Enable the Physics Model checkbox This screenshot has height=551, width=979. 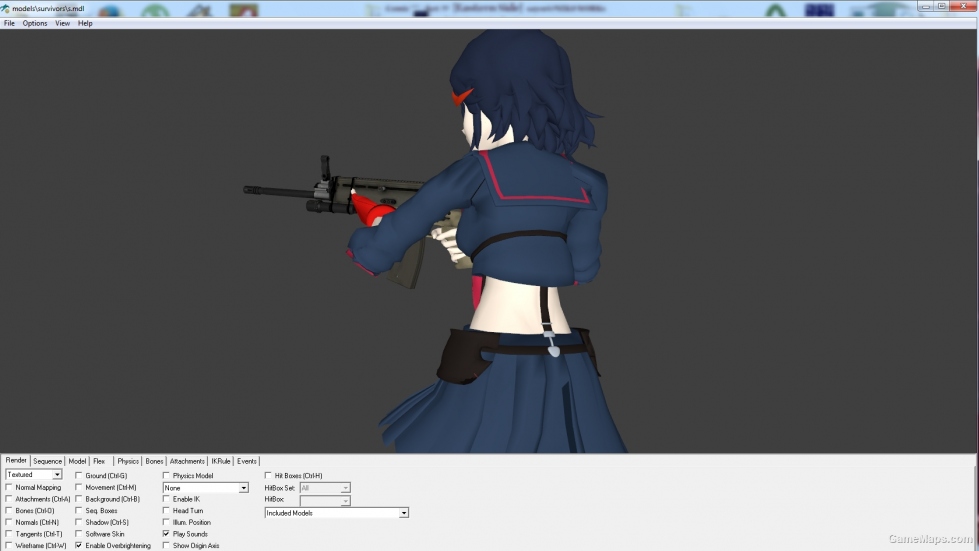(166, 475)
